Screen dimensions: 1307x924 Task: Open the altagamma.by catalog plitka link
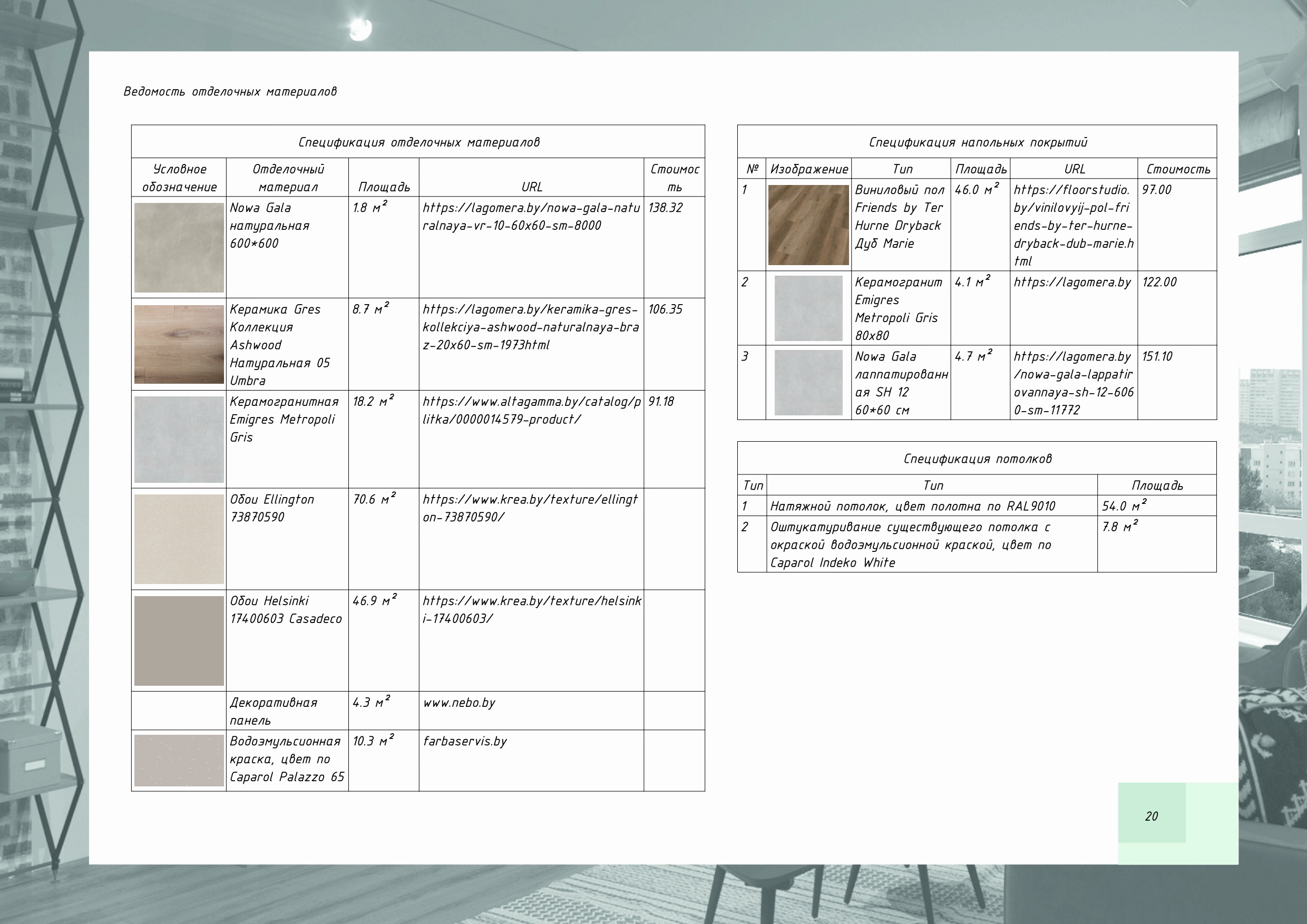coord(532,410)
